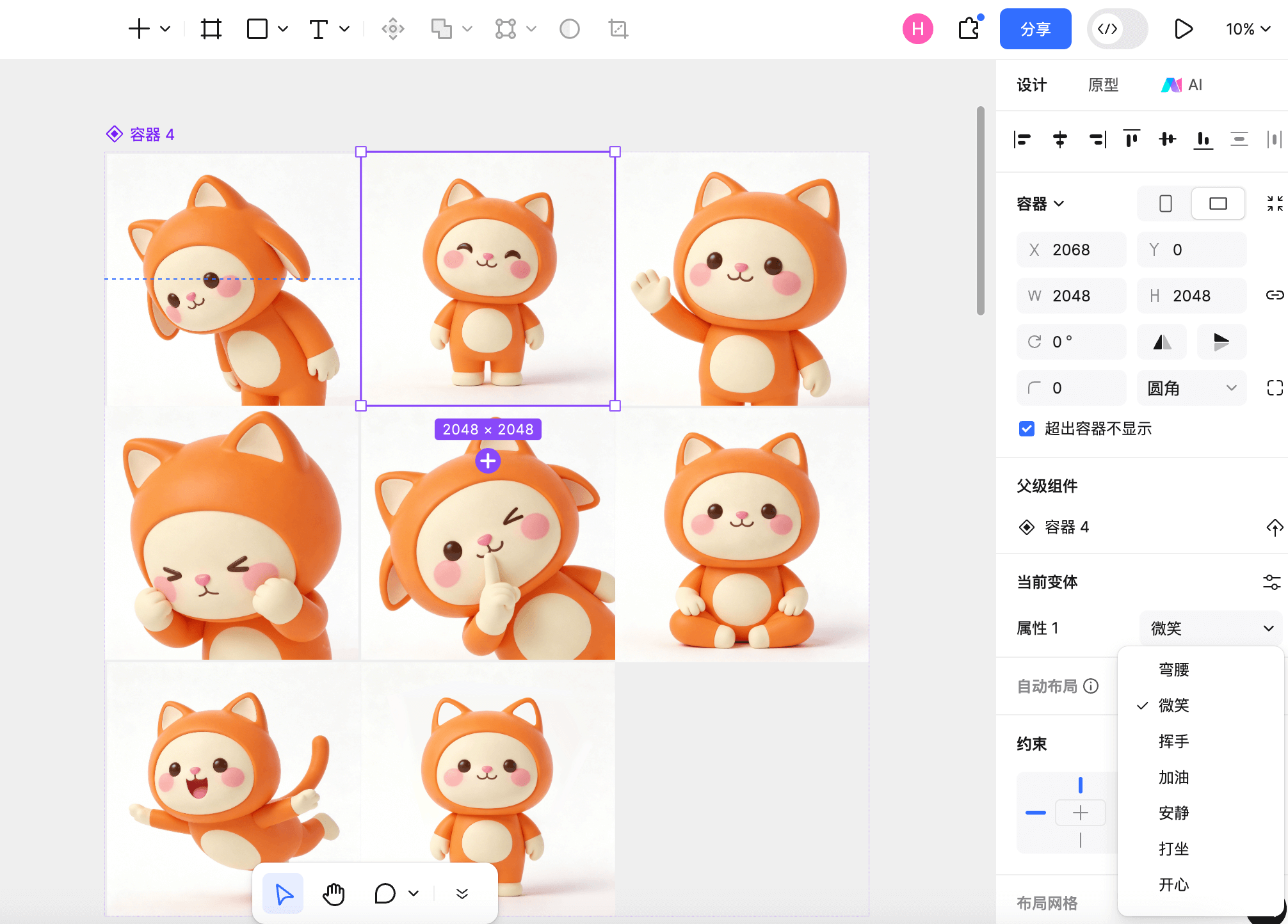Switch to landscape orientation toggle
This screenshot has width=1288, height=924.
click(x=1218, y=203)
